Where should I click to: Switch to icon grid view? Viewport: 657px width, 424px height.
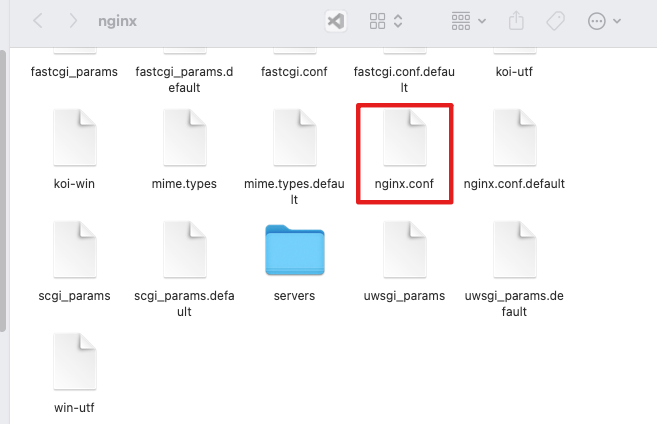(378, 21)
